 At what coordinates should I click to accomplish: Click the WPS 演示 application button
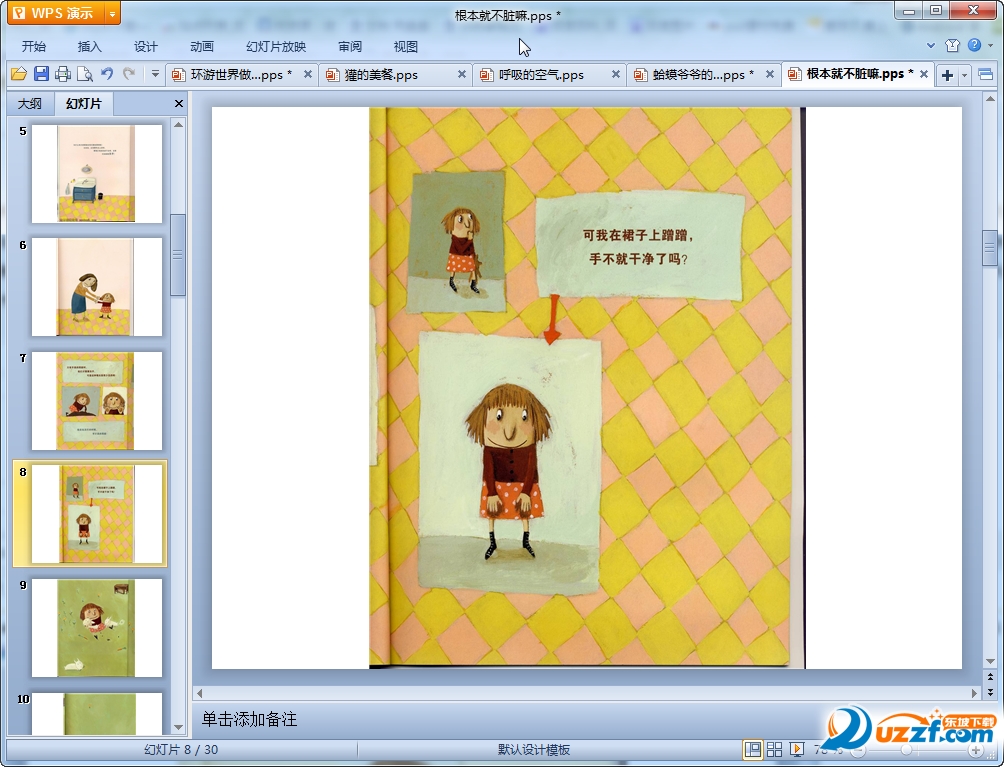tap(56, 13)
